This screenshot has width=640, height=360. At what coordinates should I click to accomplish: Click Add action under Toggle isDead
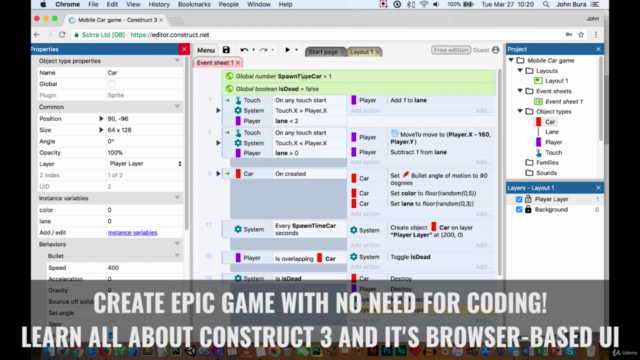(x=365, y=267)
